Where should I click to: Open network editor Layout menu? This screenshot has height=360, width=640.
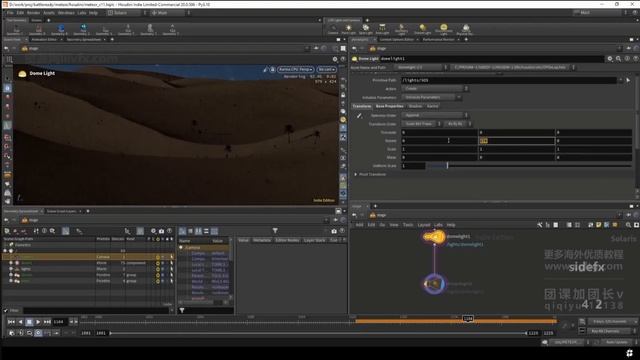pos(424,225)
